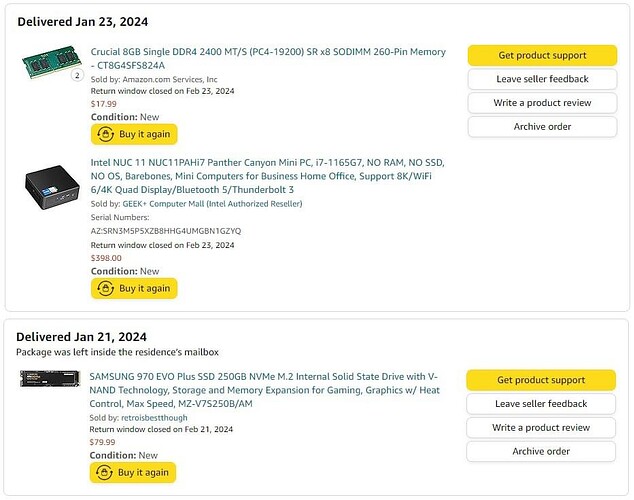Viewport: 634px width, 500px height.
Task: Click the quantity 2 badge on memory image
Action: (x=77, y=75)
